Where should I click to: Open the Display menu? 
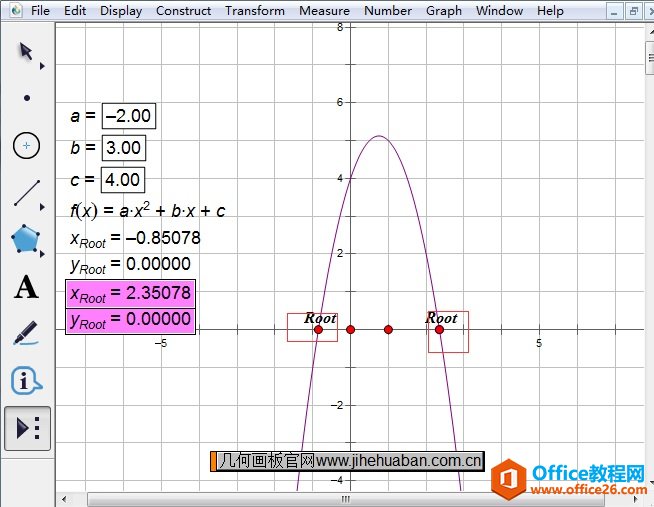121,10
